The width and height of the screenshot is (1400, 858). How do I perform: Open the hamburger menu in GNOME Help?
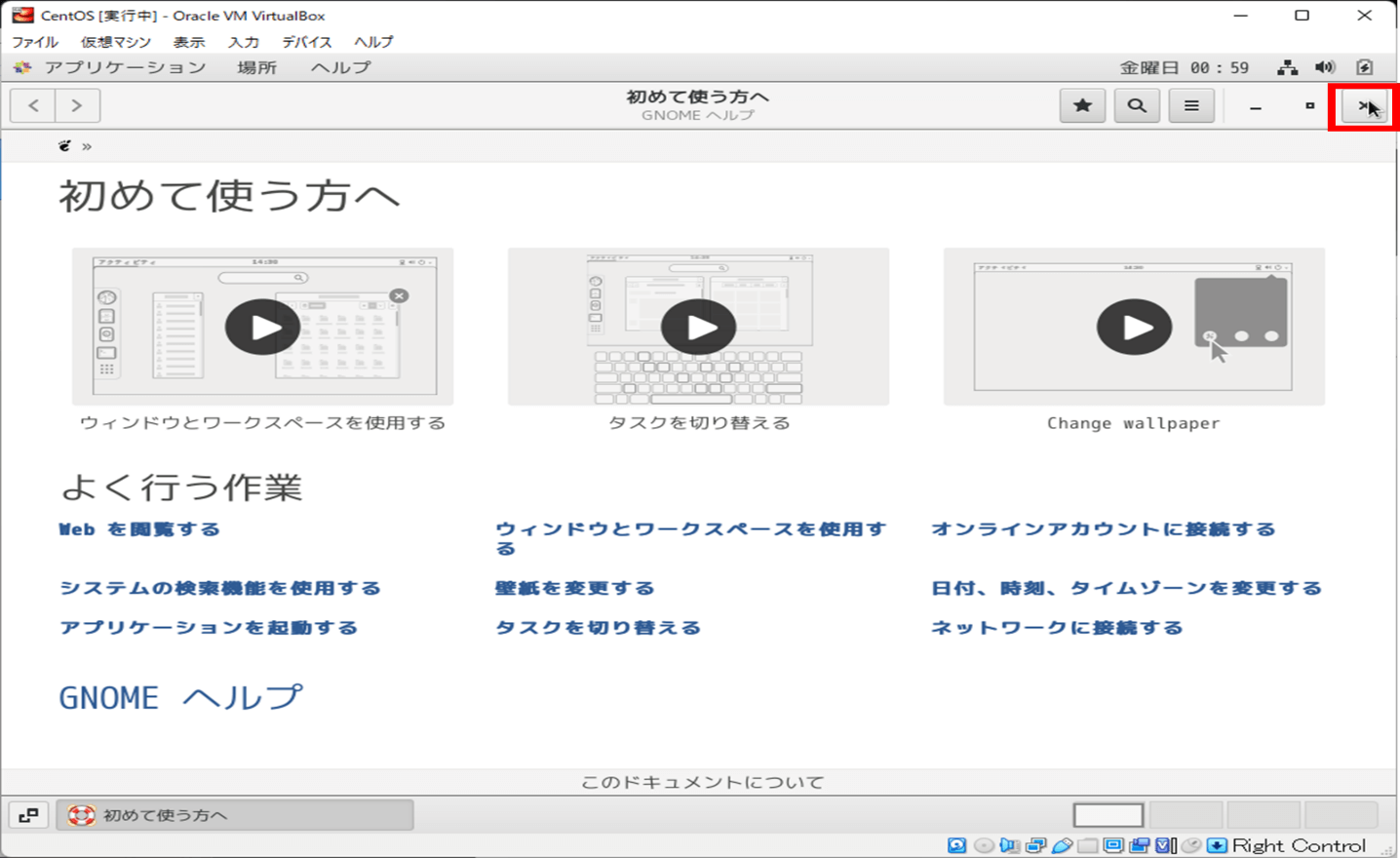tap(1191, 105)
